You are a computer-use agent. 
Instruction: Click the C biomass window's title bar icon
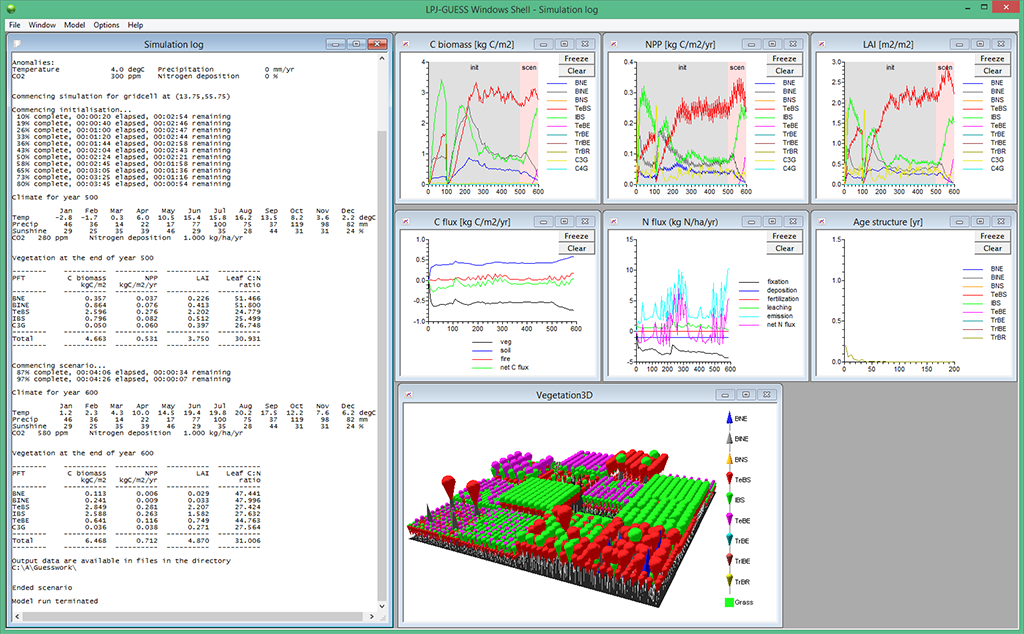406,44
